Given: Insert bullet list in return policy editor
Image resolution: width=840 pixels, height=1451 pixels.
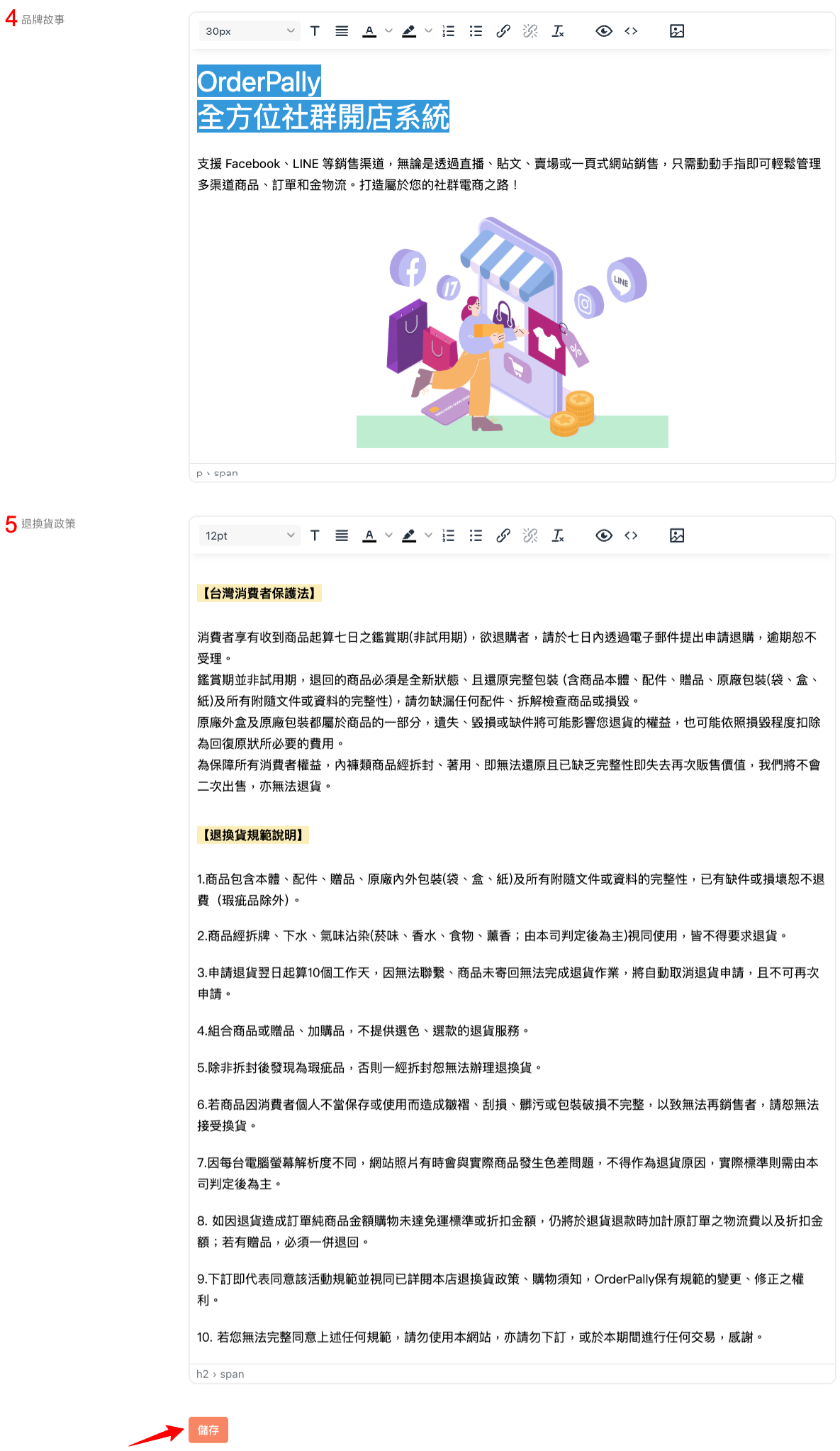Looking at the screenshot, I should coord(476,536).
